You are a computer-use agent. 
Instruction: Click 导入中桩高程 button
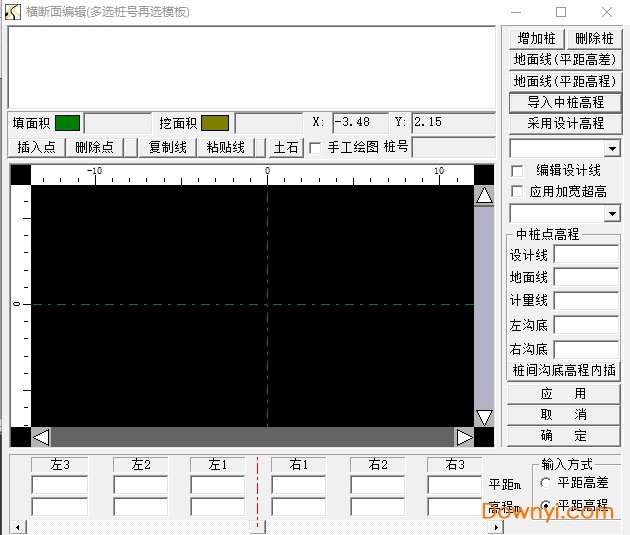click(x=565, y=103)
